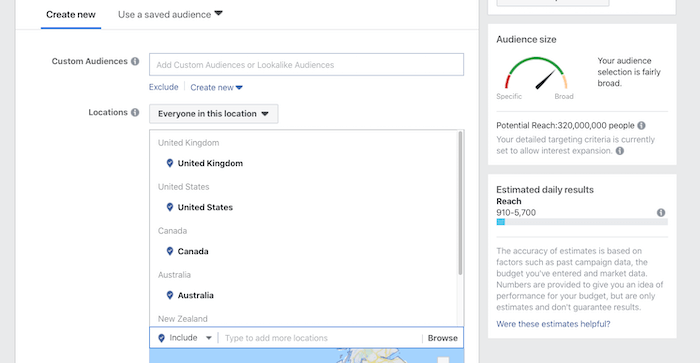Switch to Create new tab
Screen dimensions: 700x363
71,15
